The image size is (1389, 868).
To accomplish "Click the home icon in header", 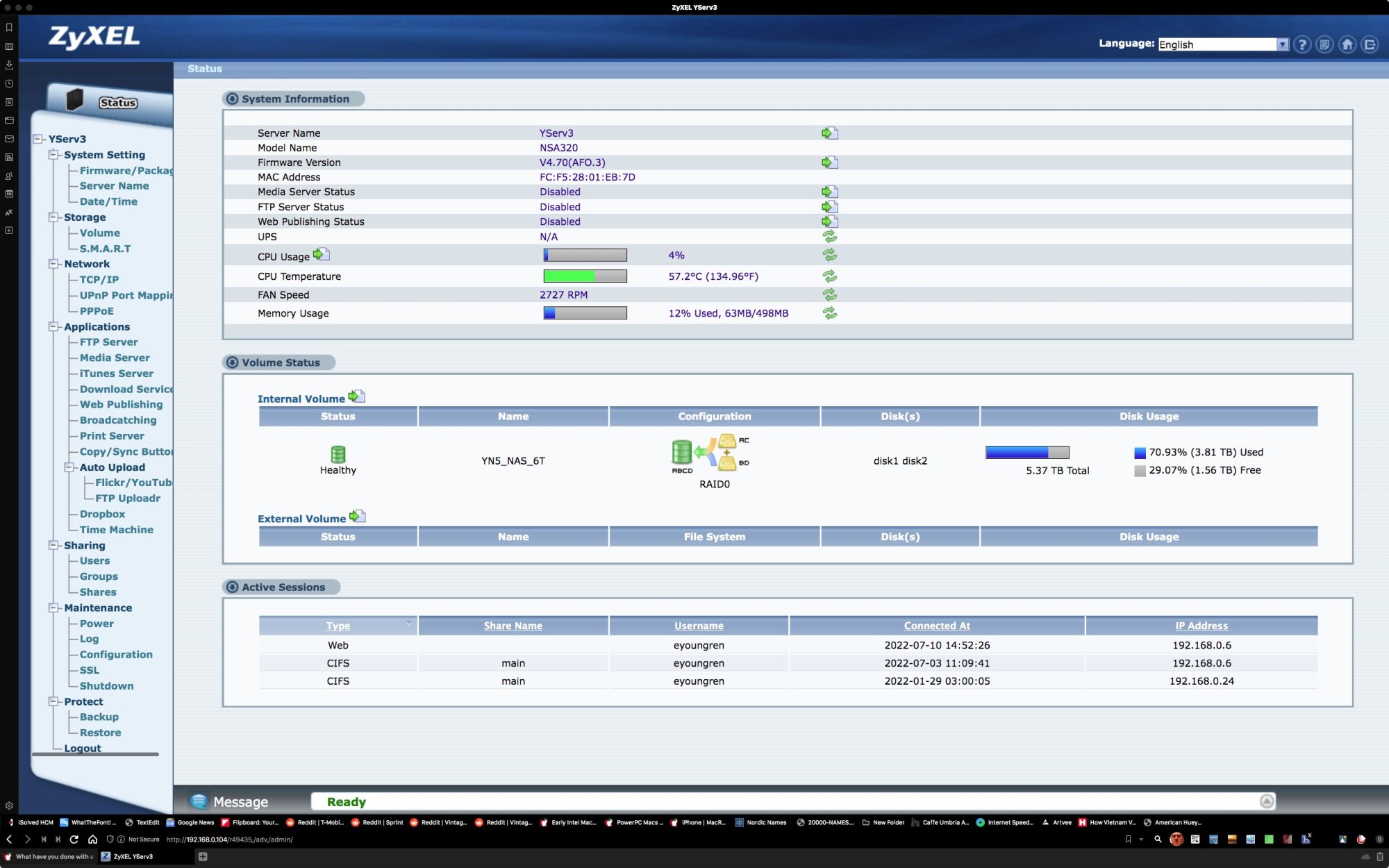I will click(1347, 44).
